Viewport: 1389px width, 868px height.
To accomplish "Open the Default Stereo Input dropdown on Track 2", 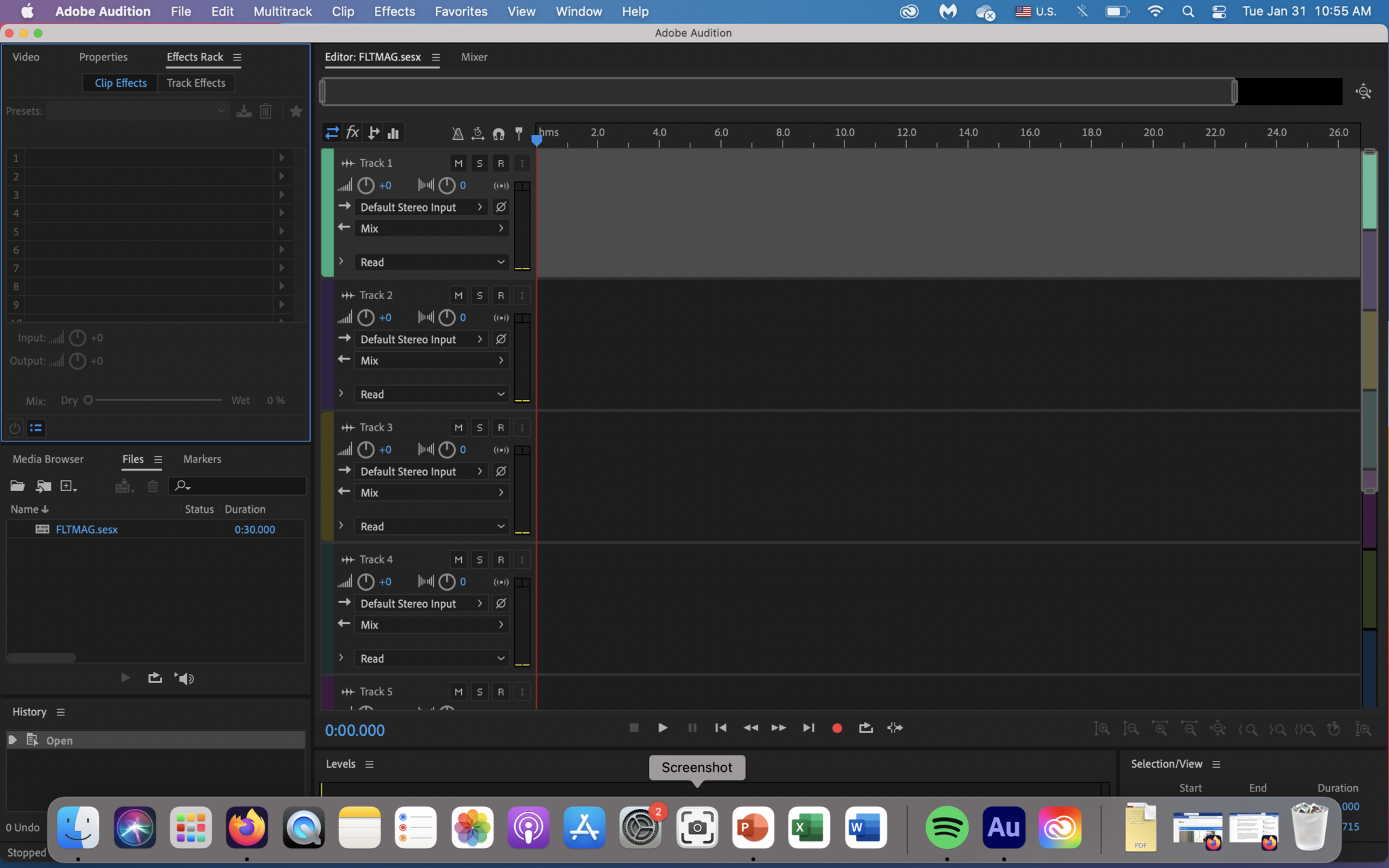I will coord(420,339).
